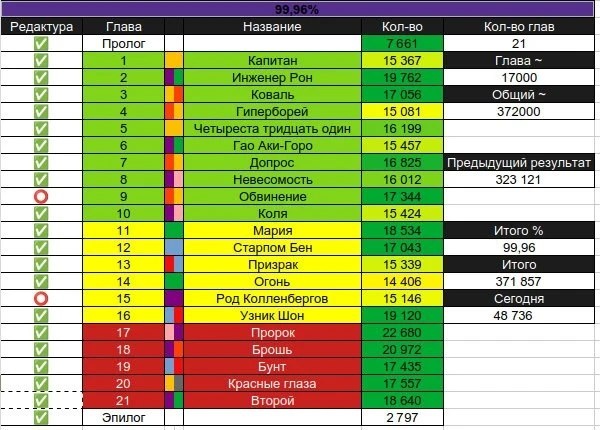The image size is (600, 430).
Task: Select blue color tag in Старпом Бен row
Action: click(x=174, y=248)
